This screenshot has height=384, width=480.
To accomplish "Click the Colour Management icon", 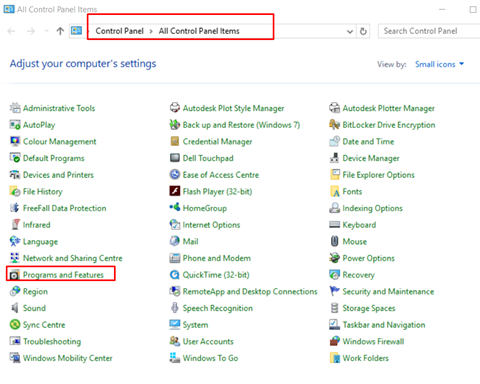I will [15, 141].
